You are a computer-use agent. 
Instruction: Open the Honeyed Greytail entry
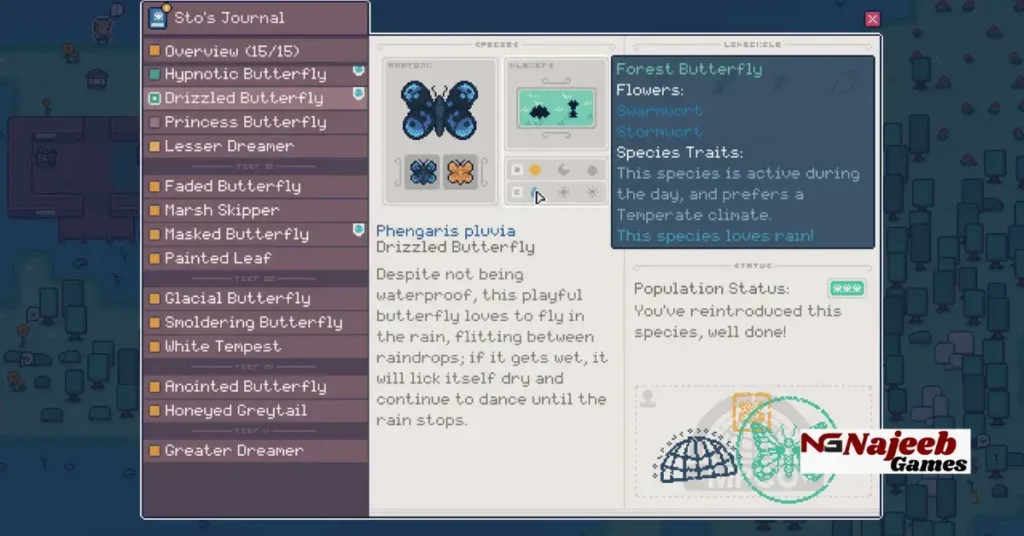point(235,410)
